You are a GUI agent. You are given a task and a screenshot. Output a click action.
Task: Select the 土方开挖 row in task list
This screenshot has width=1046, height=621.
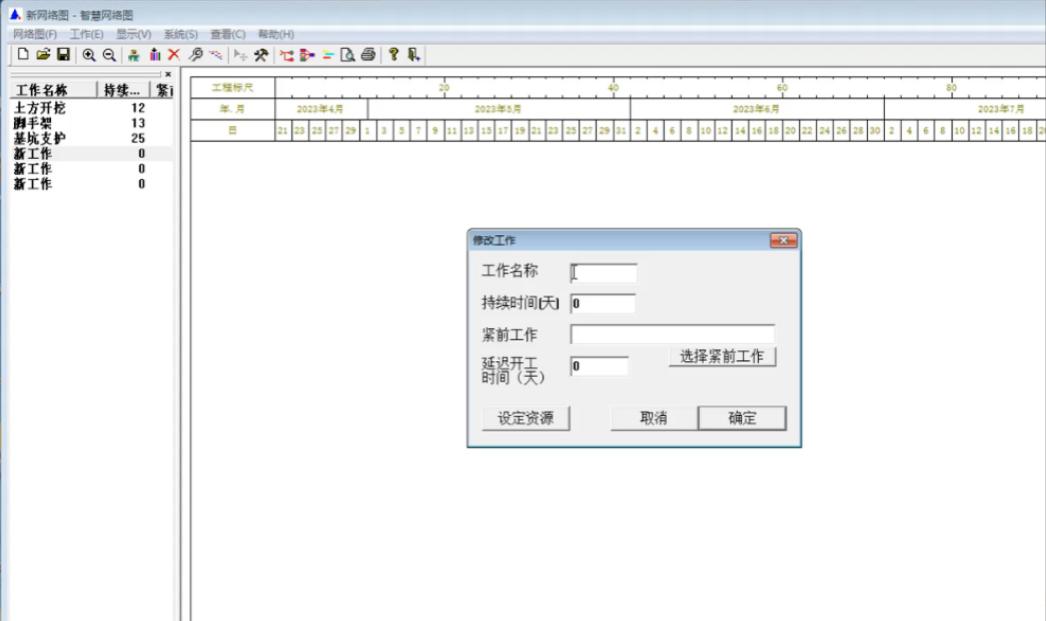(x=91, y=107)
